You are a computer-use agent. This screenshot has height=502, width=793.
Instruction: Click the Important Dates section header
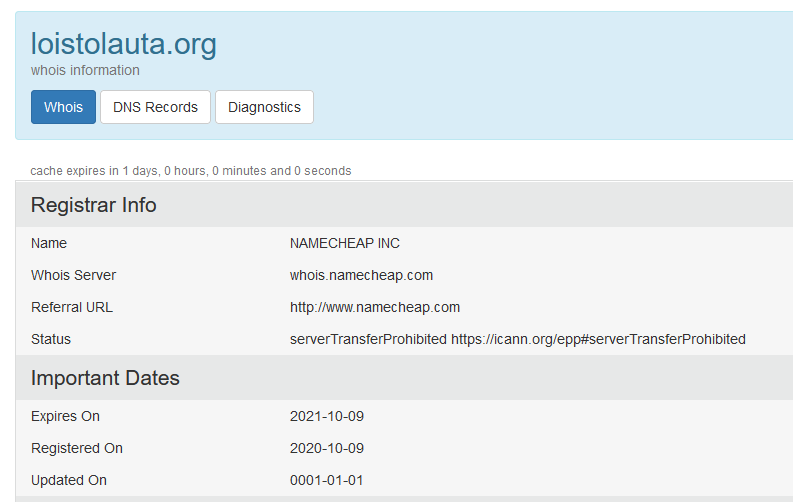coord(105,378)
